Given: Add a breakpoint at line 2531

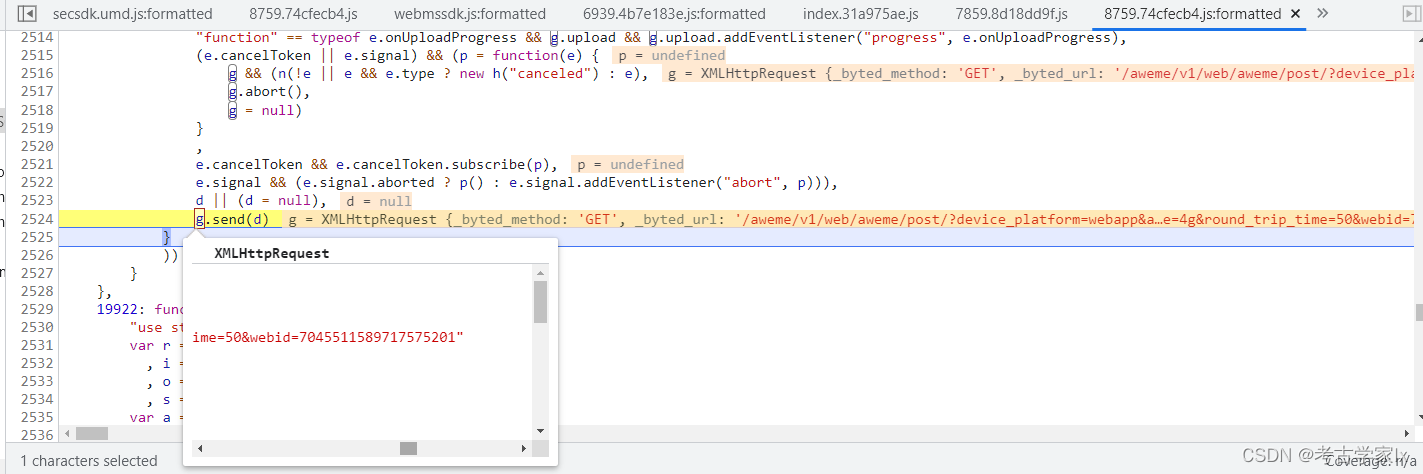Looking at the screenshot, I should point(37,346).
